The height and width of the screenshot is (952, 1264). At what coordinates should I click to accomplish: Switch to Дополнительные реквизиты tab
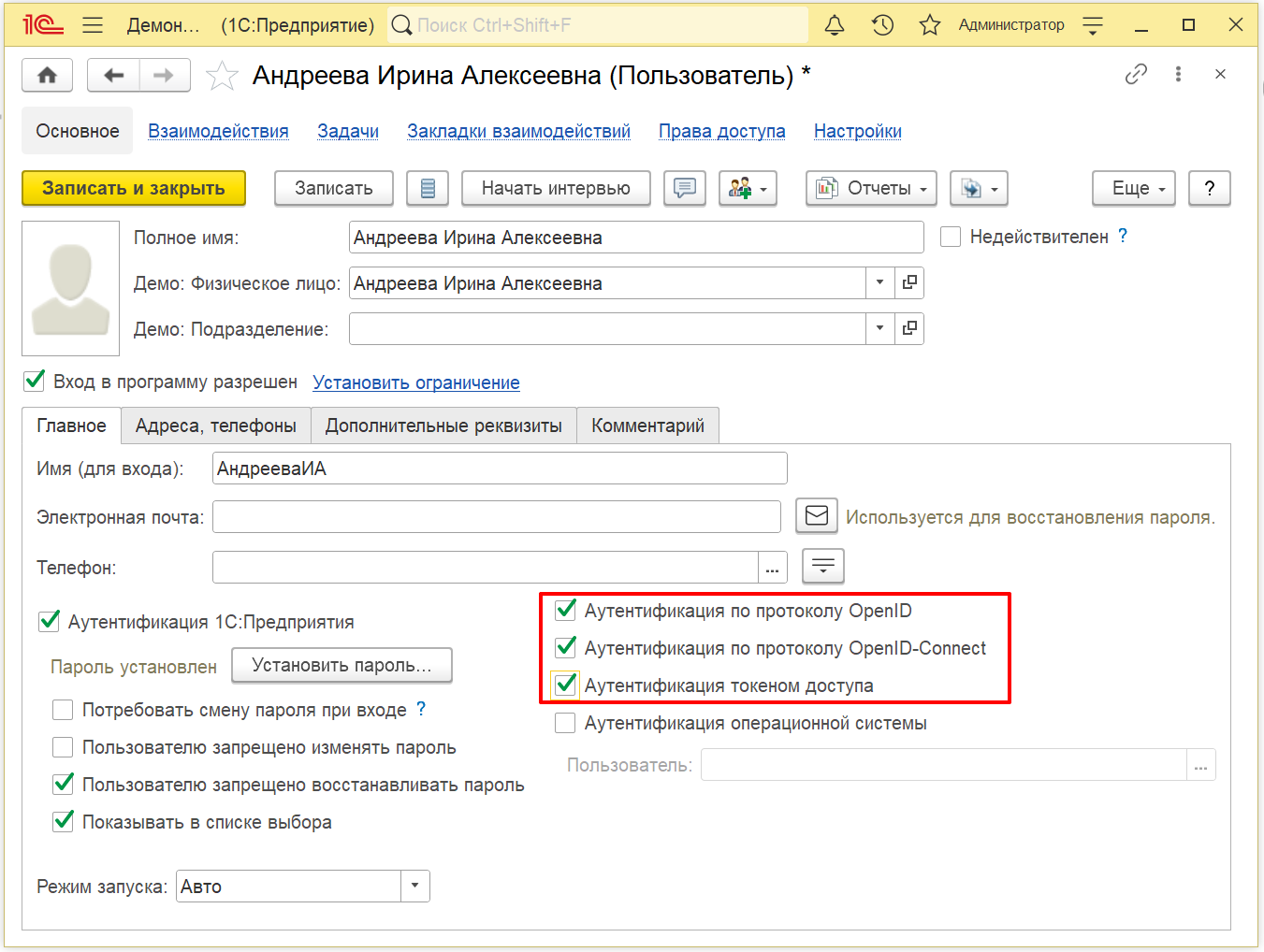tap(443, 426)
